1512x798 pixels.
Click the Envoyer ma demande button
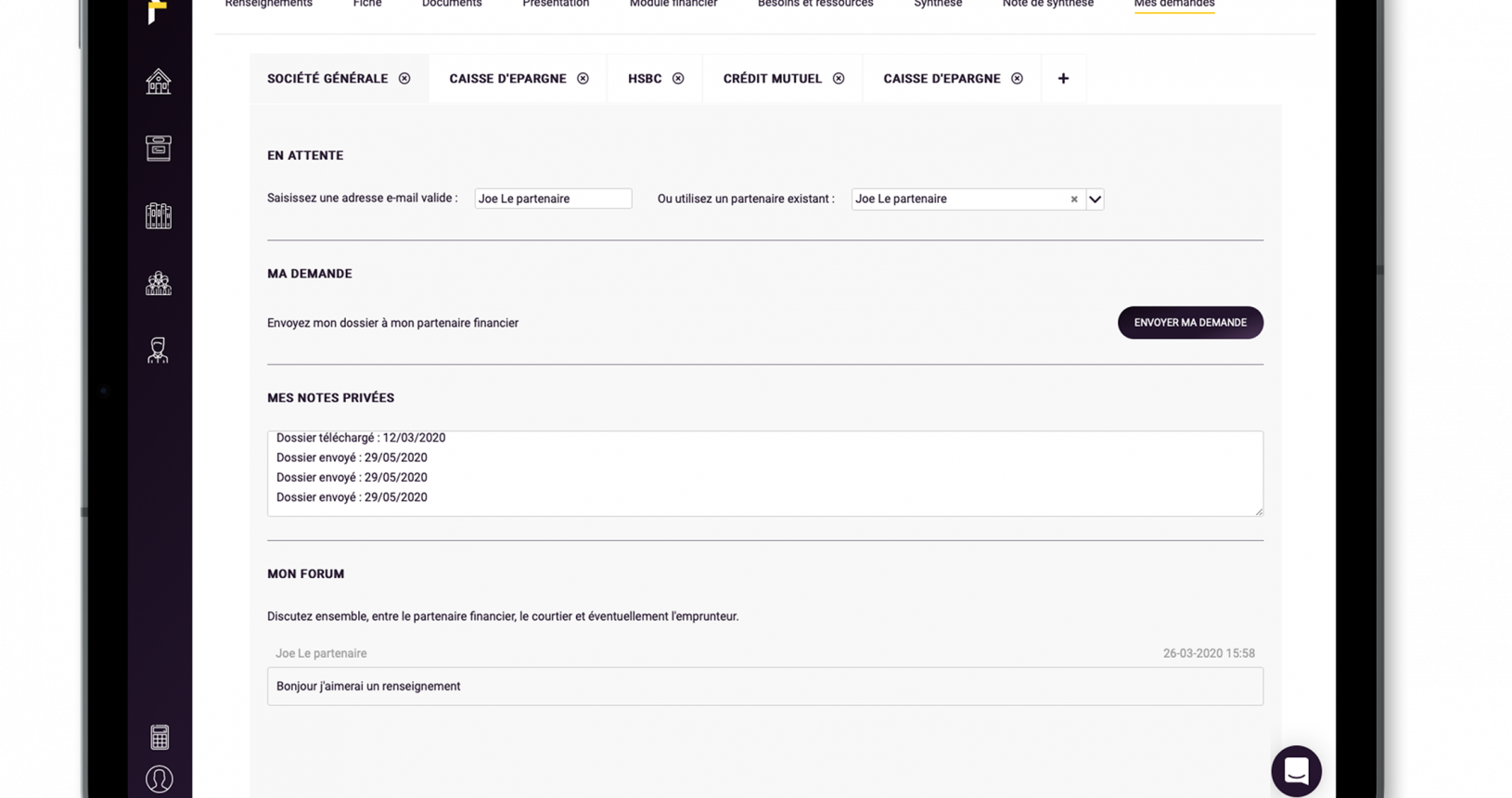(x=1190, y=323)
